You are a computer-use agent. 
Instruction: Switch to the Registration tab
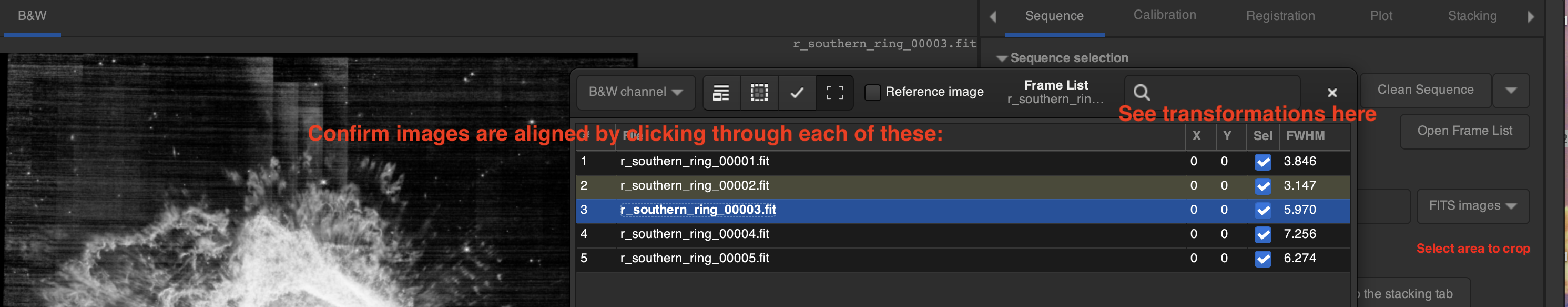pyautogui.click(x=1280, y=16)
